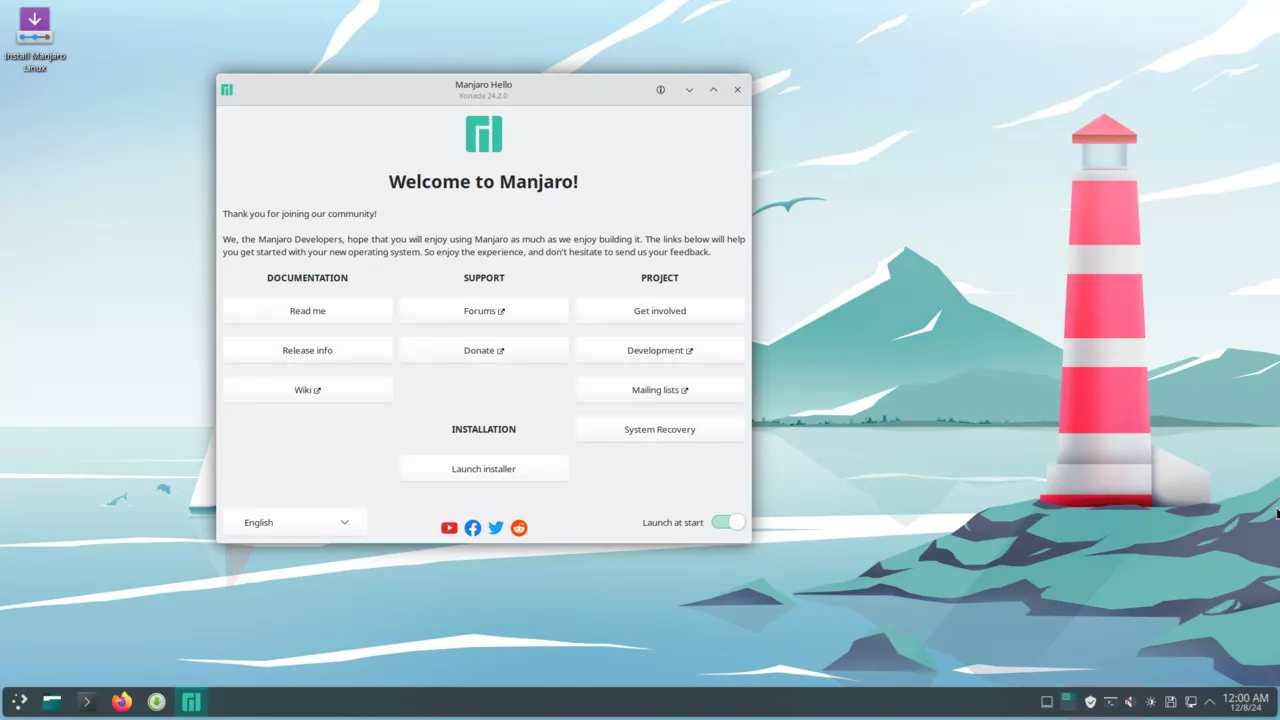Open removable disk devices tray icon
The width and height of the screenshot is (1280, 720).
1171,702
